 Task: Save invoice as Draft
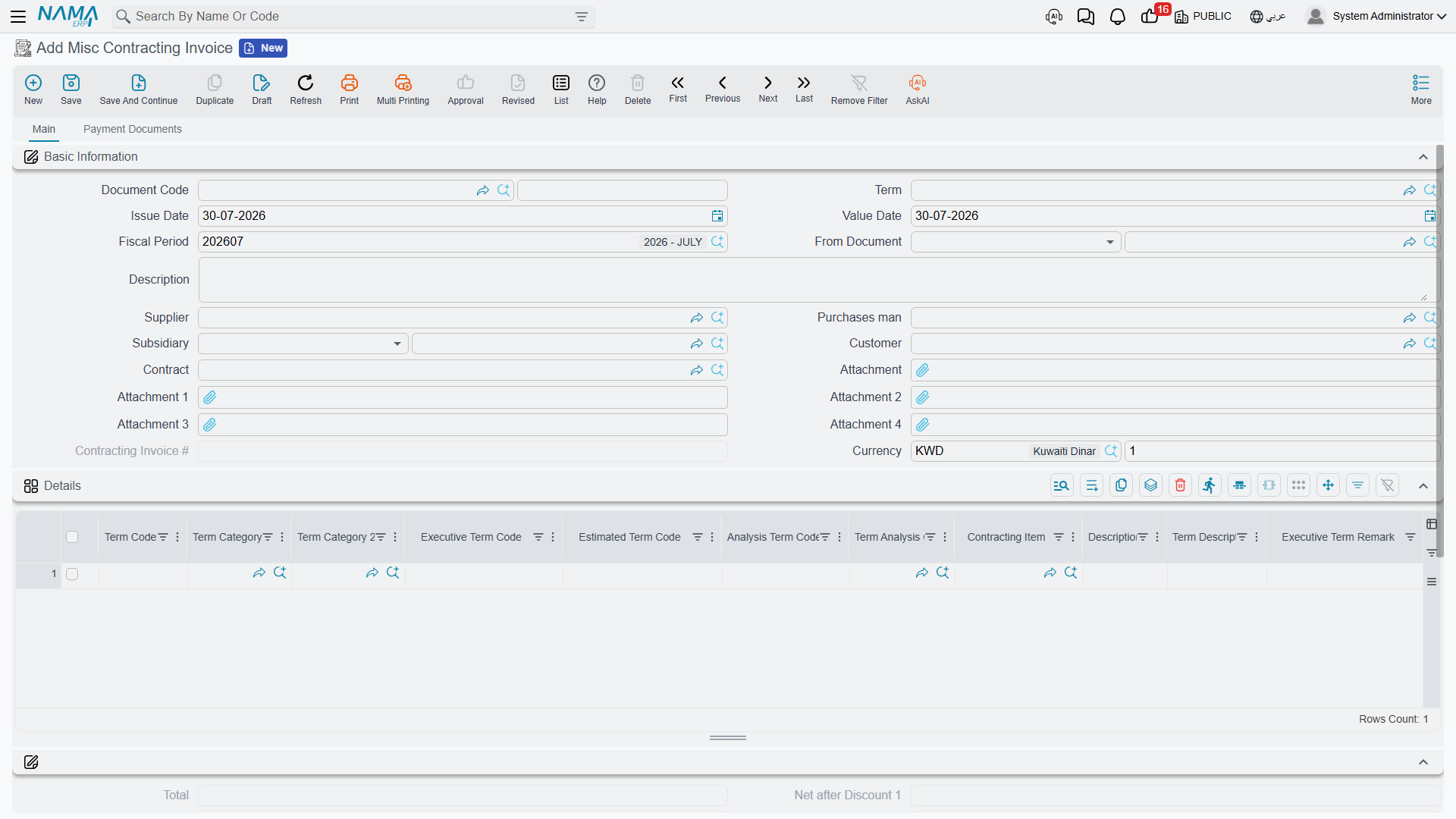click(262, 89)
